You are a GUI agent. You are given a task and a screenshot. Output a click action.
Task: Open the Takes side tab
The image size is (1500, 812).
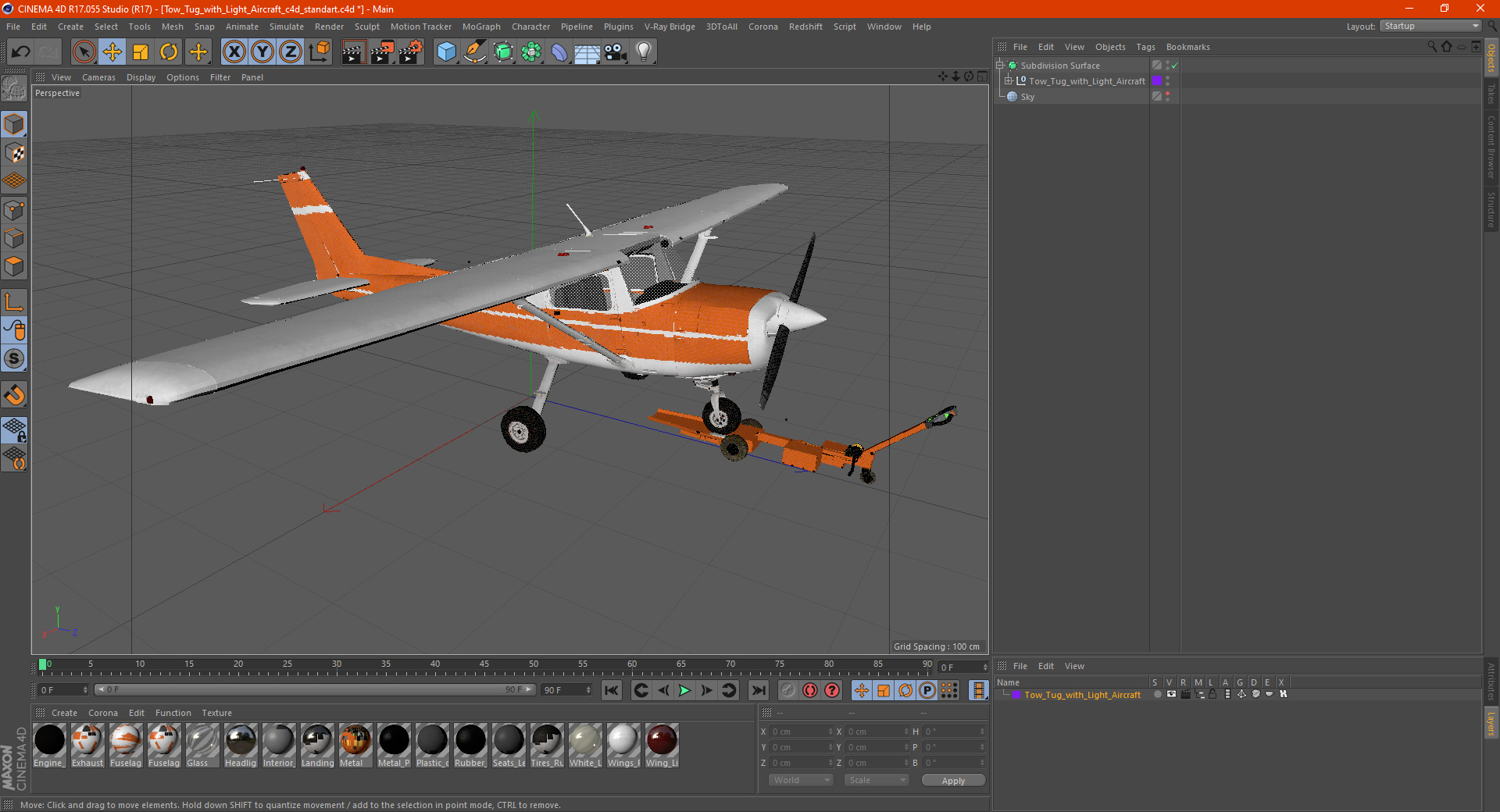coord(1491,94)
